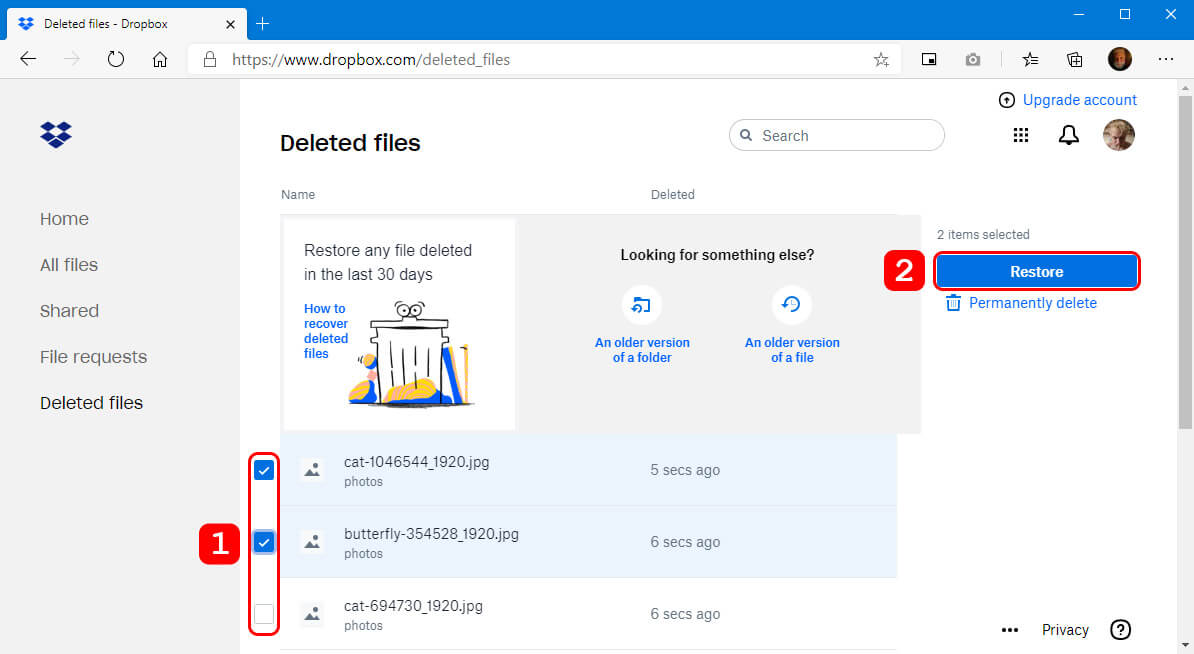Open the account avatar menu in Dropbox
Image resolution: width=1194 pixels, height=654 pixels.
tap(1118, 136)
